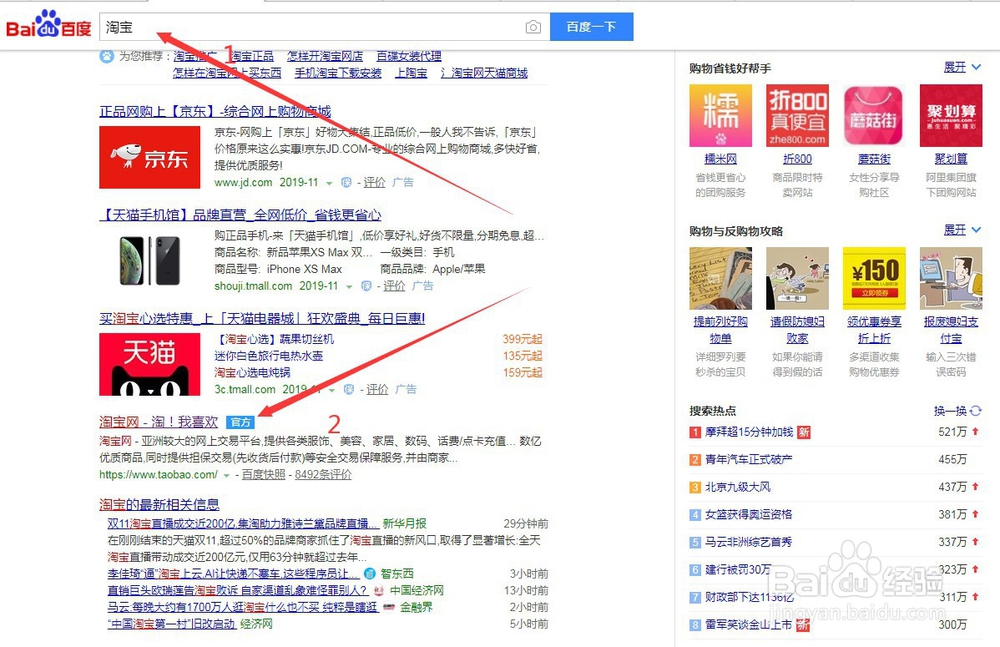Click the Baidu logo
The width and height of the screenshot is (1000, 647).
49,26
